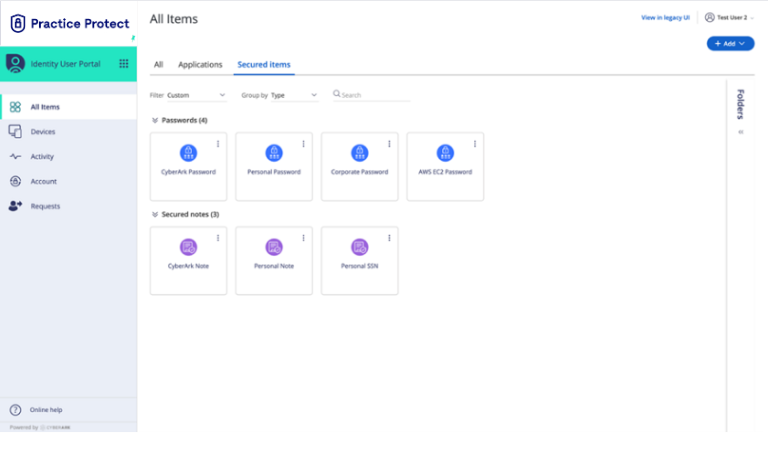Click the Practice Protect shield logo

[x=18, y=23]
